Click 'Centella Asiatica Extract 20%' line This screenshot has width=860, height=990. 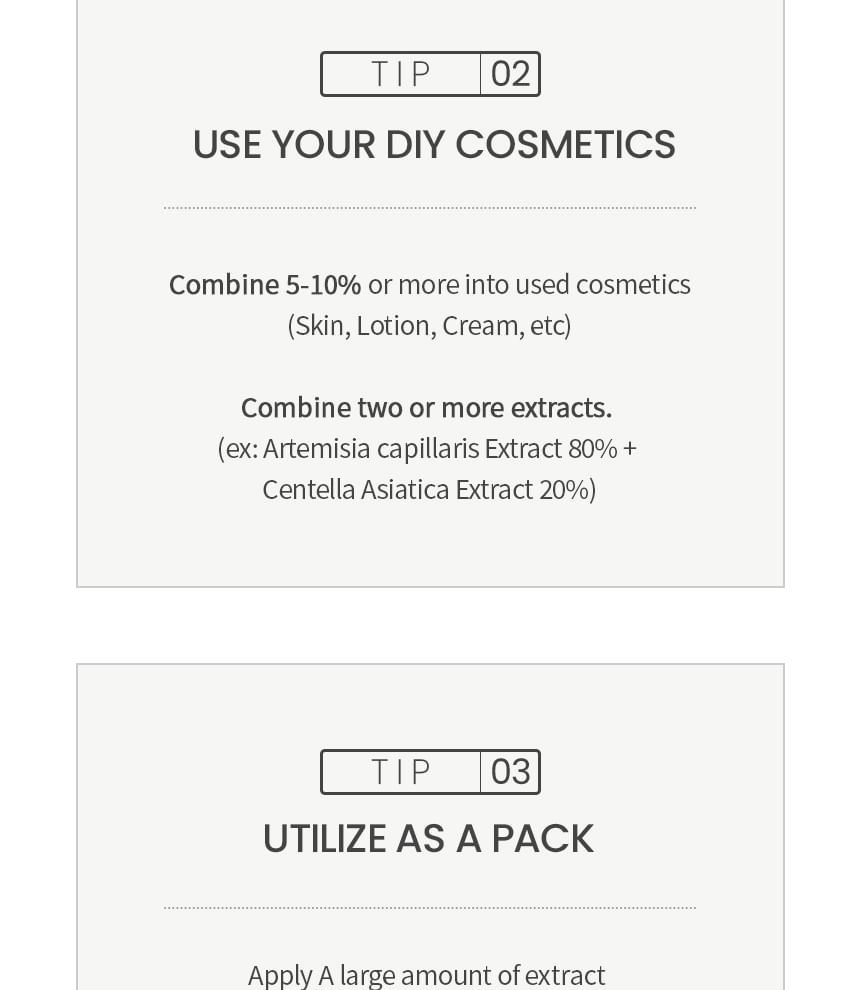(x=429, y=490)
